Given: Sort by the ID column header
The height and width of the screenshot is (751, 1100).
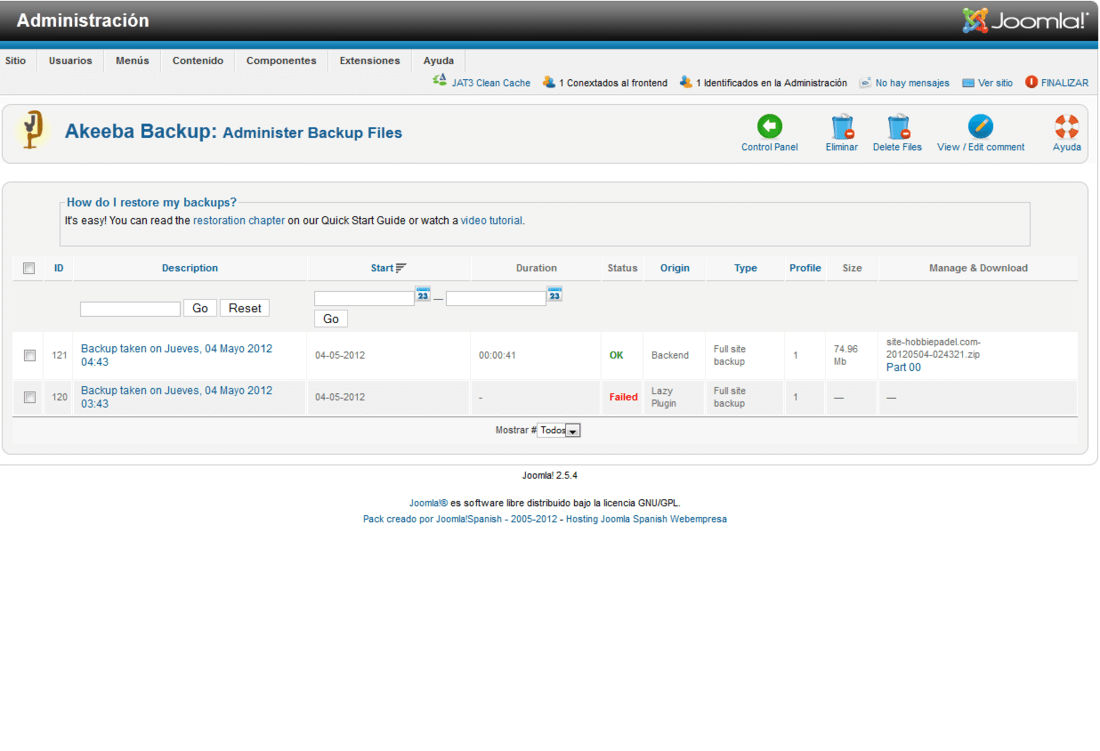Looking at the screenshot, I should tap(59, 268).
